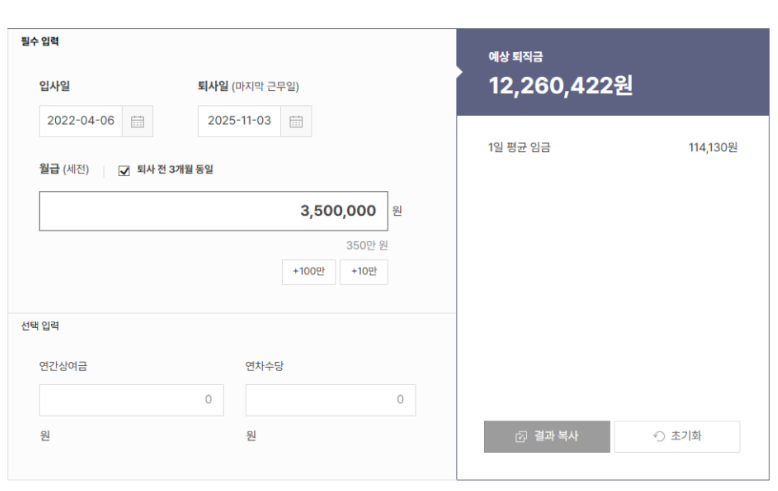Click the 퇴사일 (마지막 근무일) label

248,86
